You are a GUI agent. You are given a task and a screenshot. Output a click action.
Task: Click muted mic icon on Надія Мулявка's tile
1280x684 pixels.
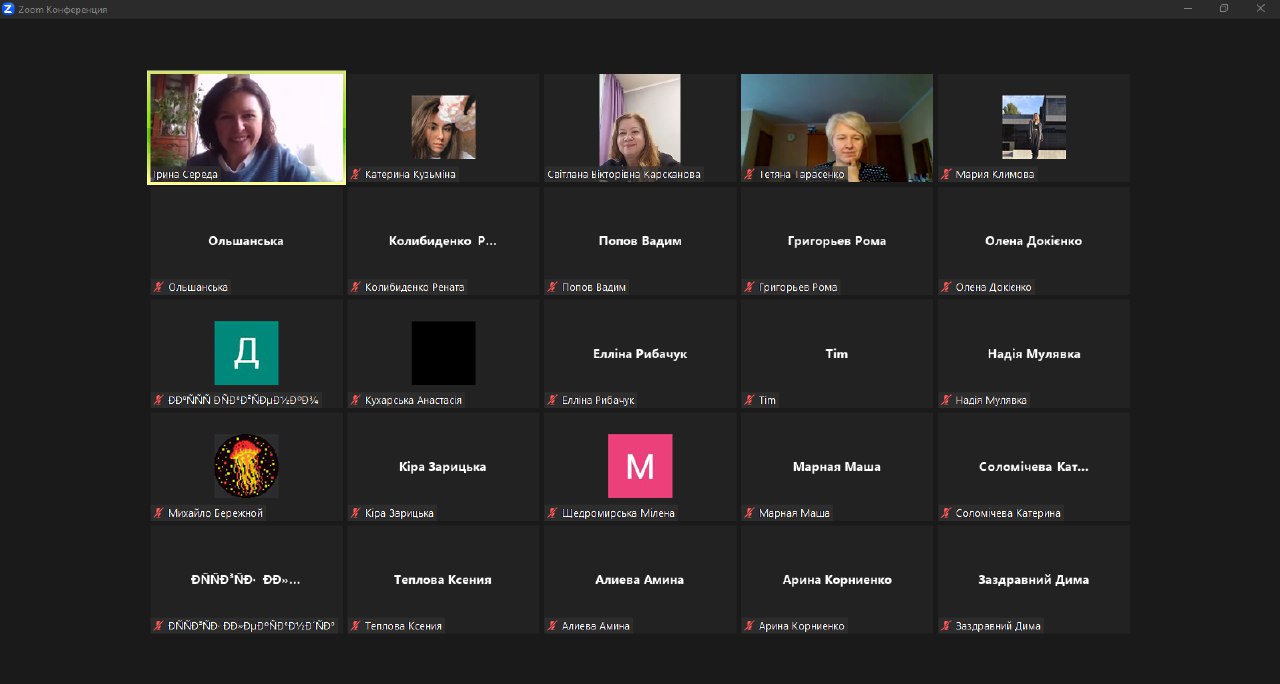(946, 400)
